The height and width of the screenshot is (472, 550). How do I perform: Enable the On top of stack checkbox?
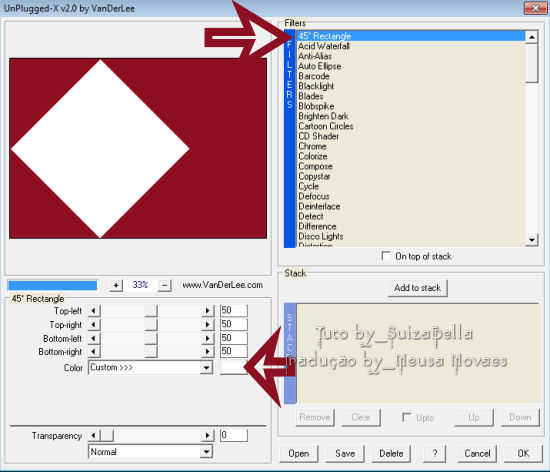point(386,256)
